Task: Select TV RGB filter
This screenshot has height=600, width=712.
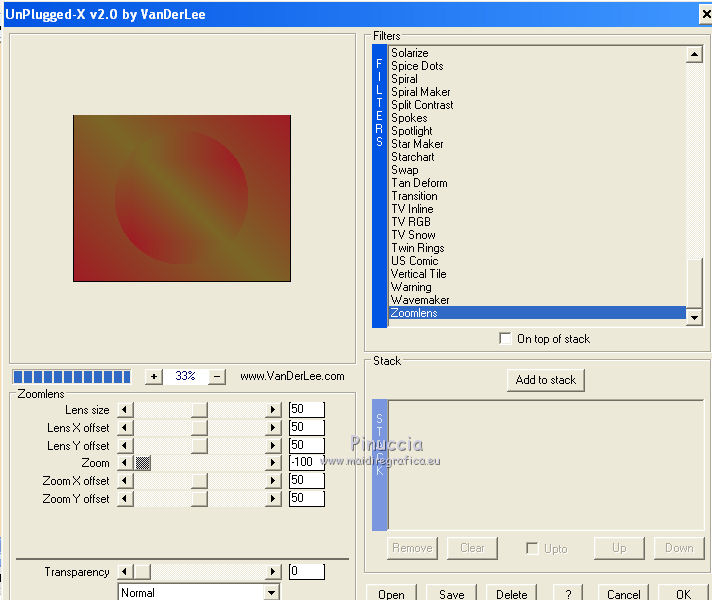Action: point(538,222)
